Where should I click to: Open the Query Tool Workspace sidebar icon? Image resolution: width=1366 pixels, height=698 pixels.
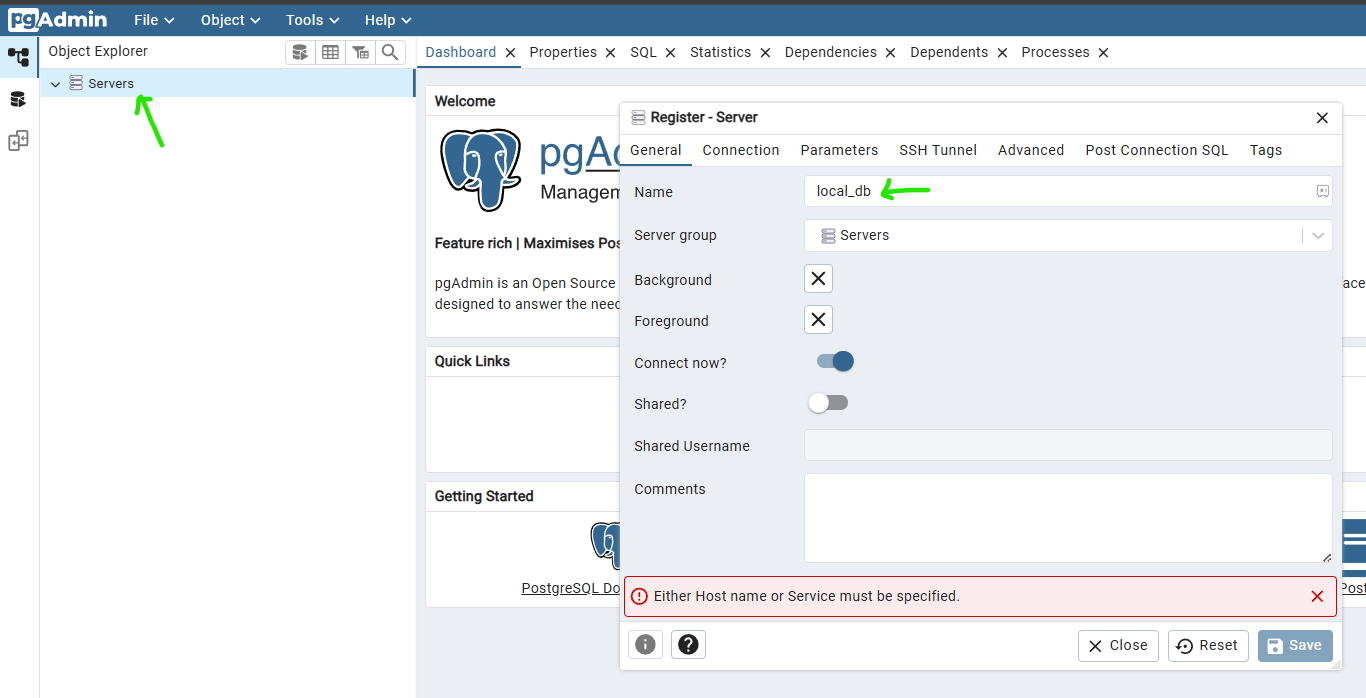point(18,99)
